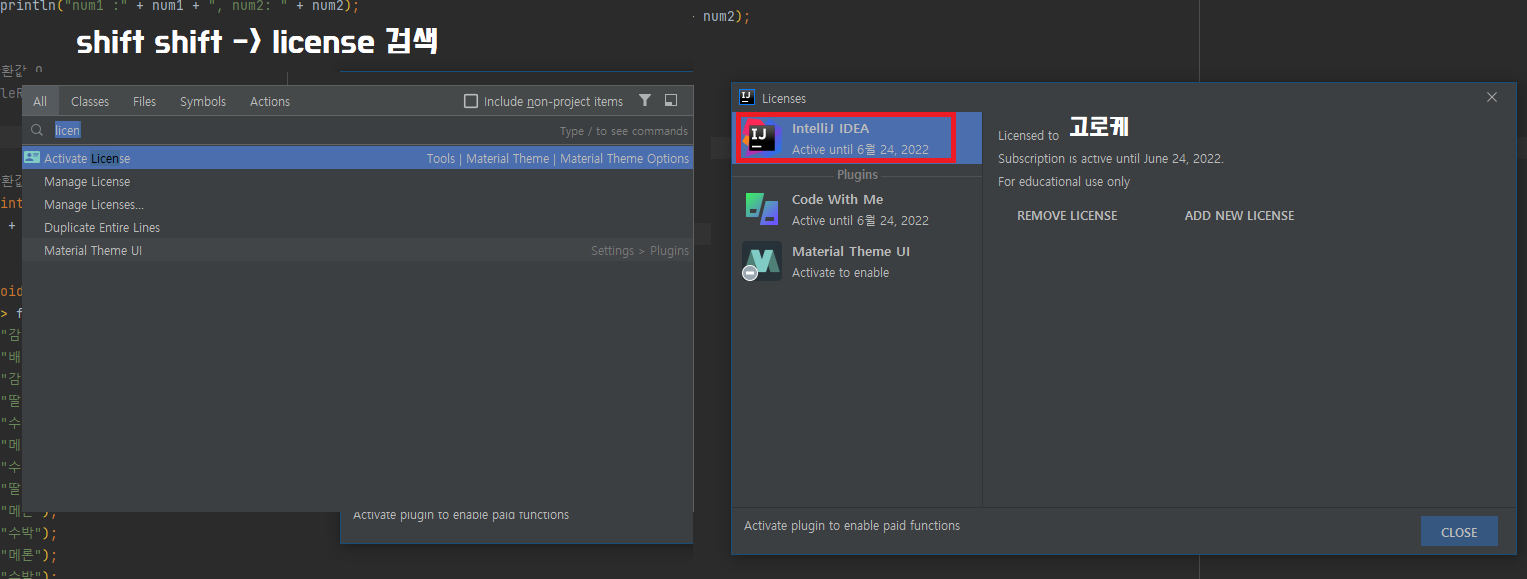The height and width of the screenshot is (579, 1527).
Task: Open the search filter funnel icon
Action: tap(645, 100)
